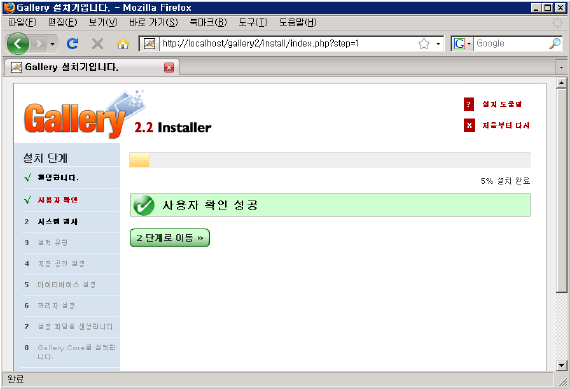Open the tab list dropdown arrow
Image resolution: width=570 pixels, height=389 pixels.
click(x=561, y=67)
